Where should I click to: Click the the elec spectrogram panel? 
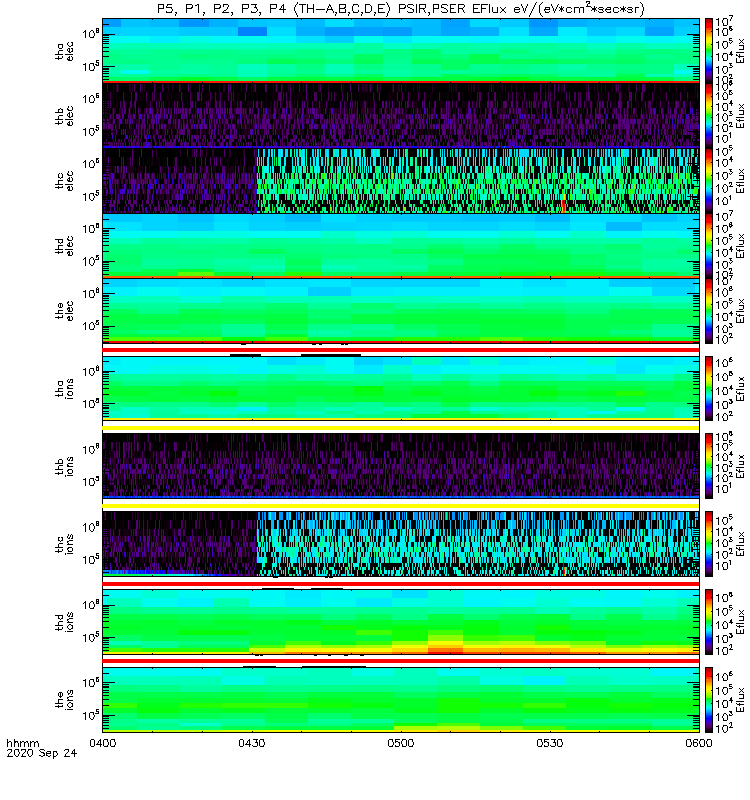401,310
